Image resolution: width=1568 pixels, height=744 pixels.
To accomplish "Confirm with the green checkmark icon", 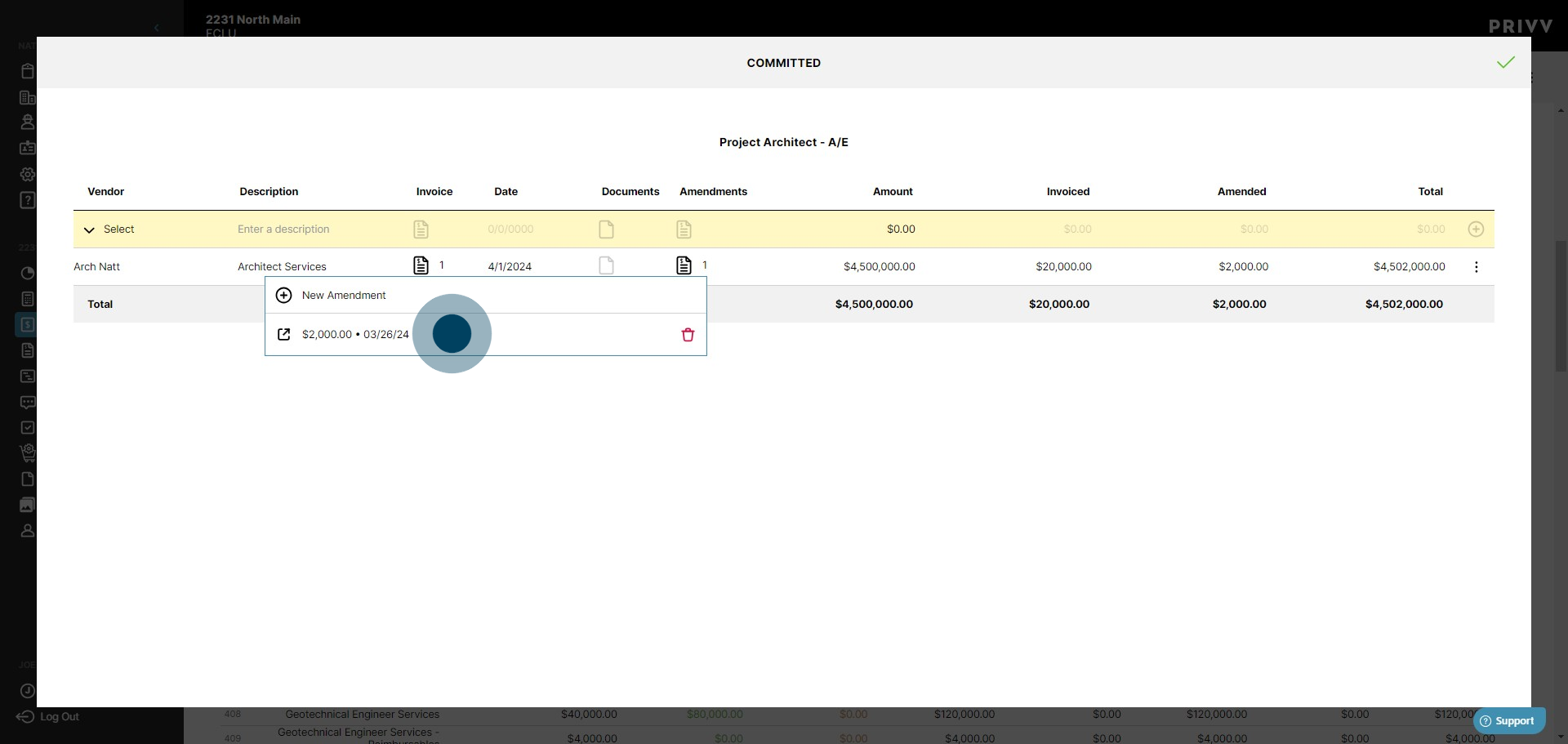I will coord(1505,63).
